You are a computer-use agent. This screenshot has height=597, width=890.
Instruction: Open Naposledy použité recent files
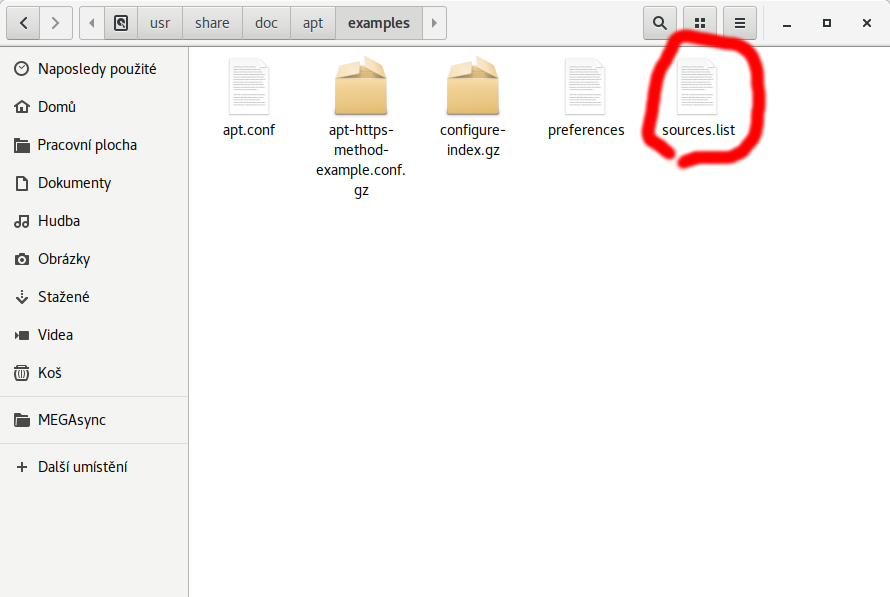pyautogui.click(x=96, y=69)
